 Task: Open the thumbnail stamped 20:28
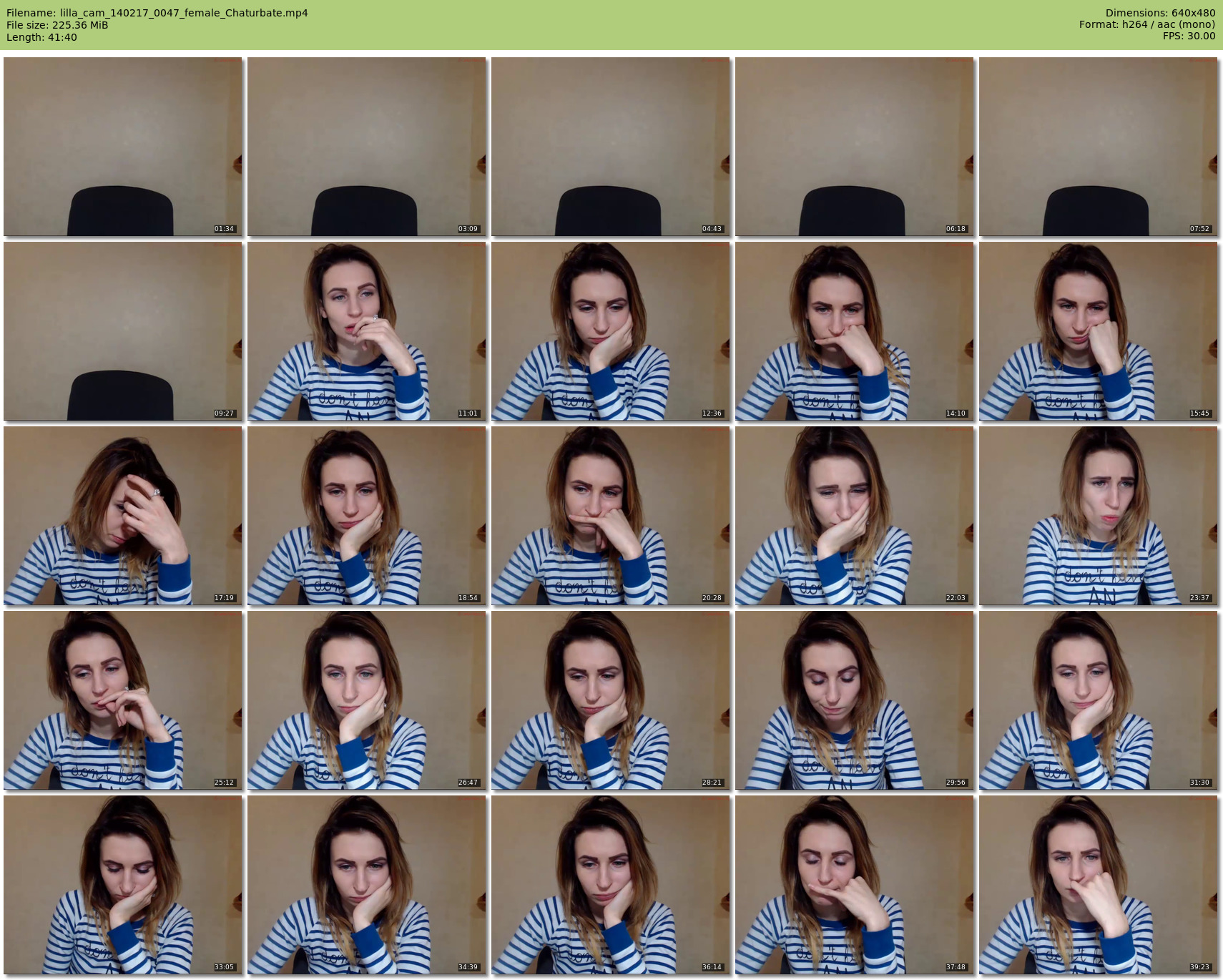[611, 516]
